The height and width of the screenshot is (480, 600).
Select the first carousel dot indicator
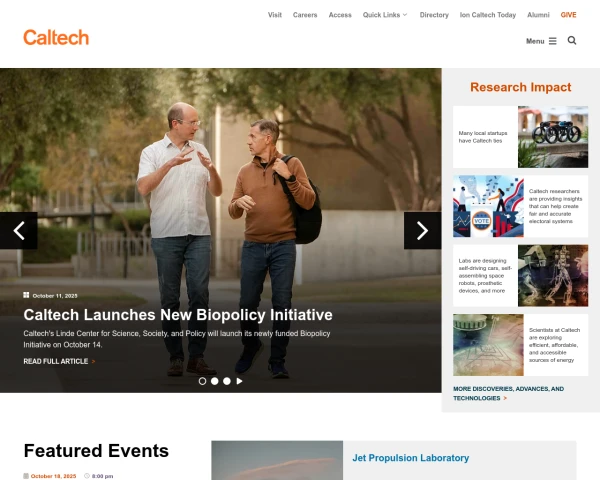click(202, 381)
